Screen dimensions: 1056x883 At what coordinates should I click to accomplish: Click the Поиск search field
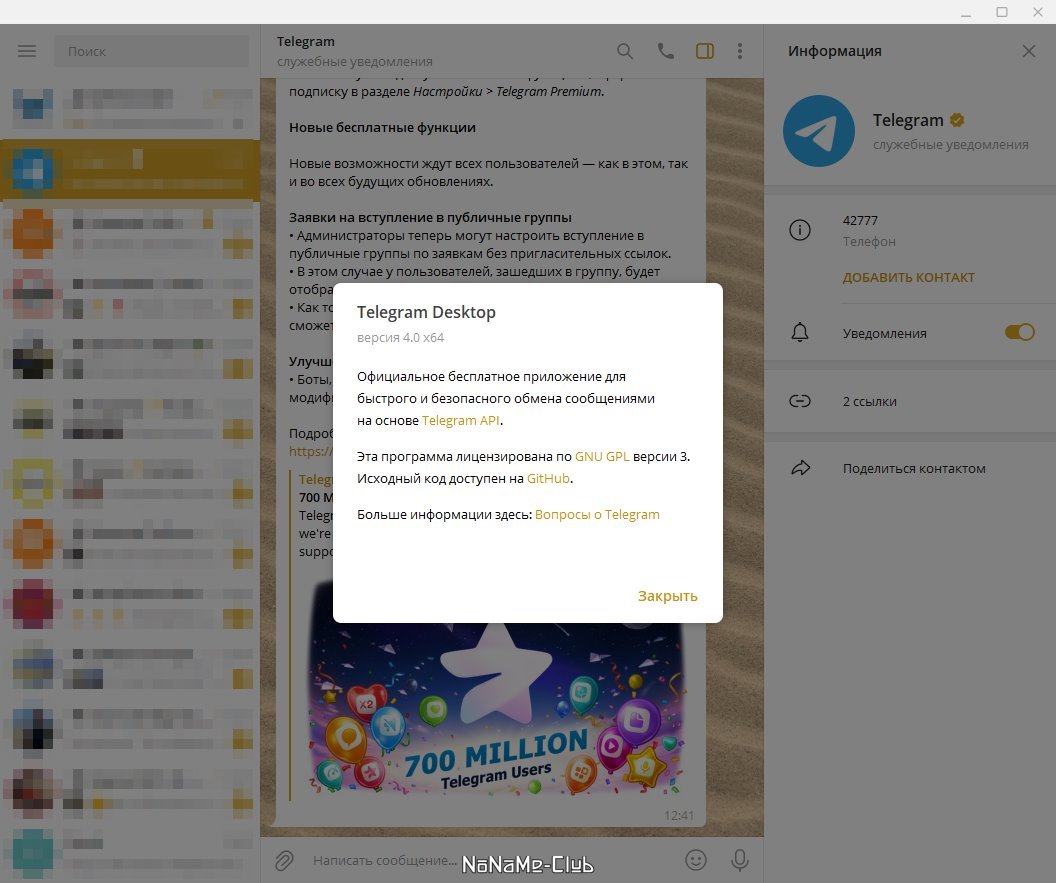point(152,51)
